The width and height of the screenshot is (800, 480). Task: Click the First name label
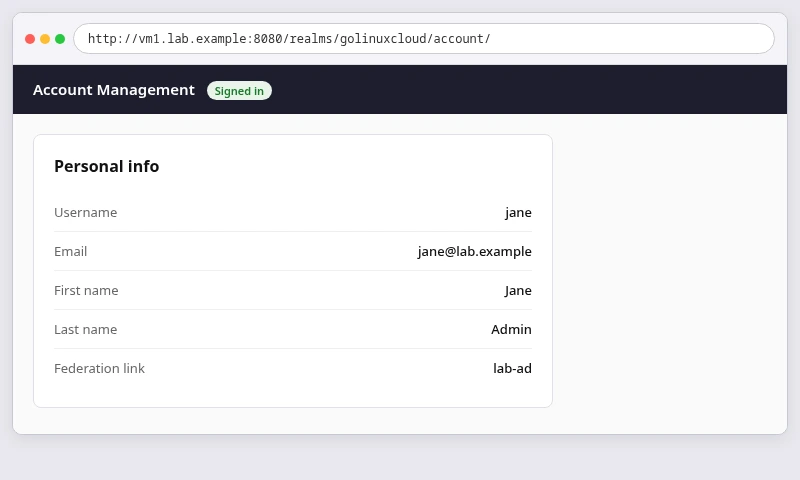[x=86, y=291]
